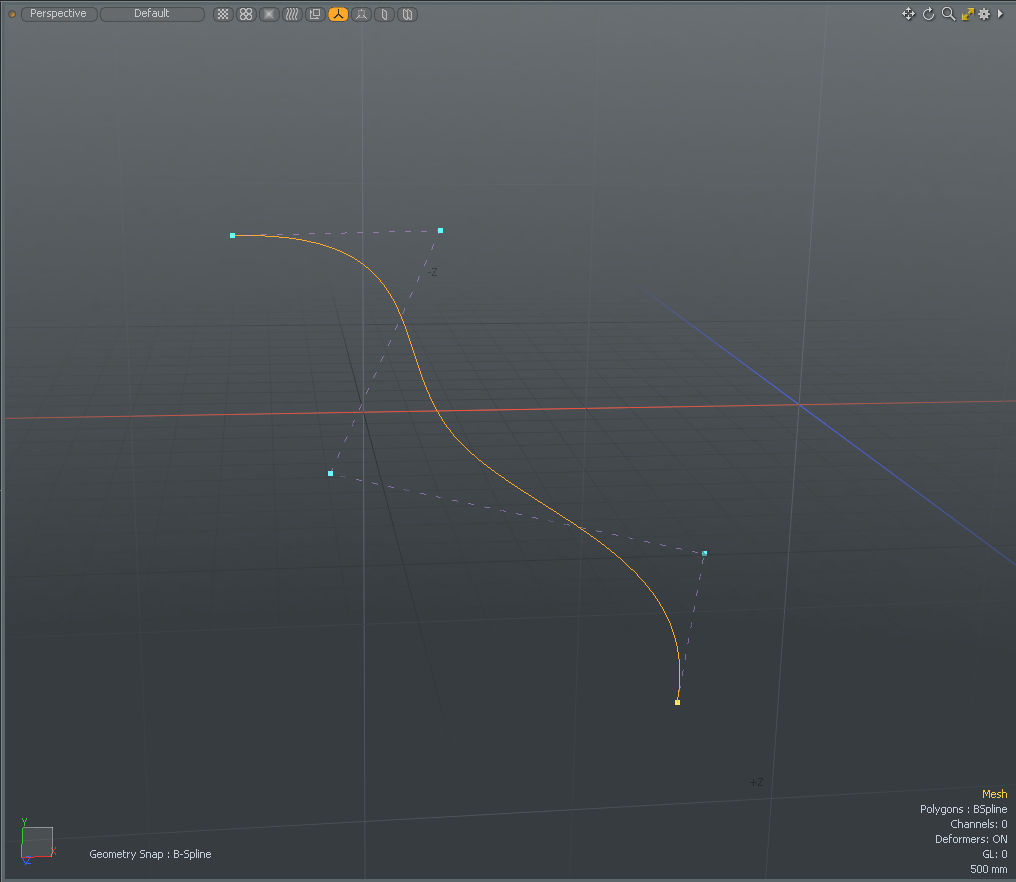Open the Perspective view type dropdown
The height and width of the screenshot is (882, 1016).
[x=58, y=14]
